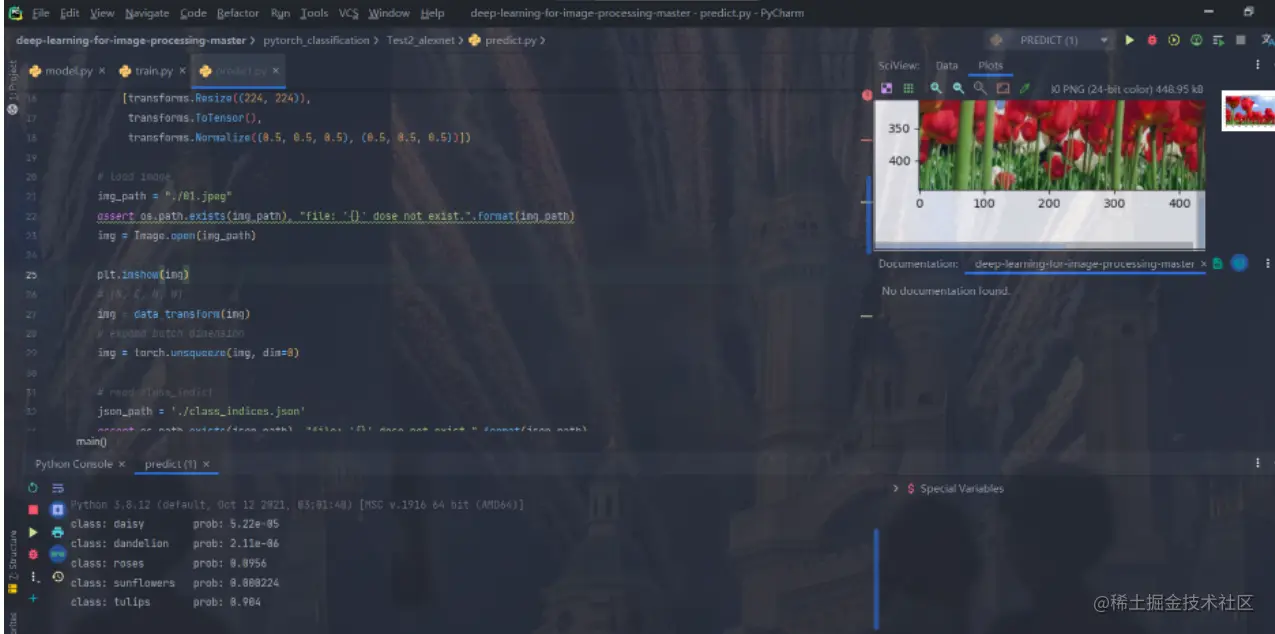
Task: Expand the Special Variables node
Action: pyautogui.click(x=895, y=489)
